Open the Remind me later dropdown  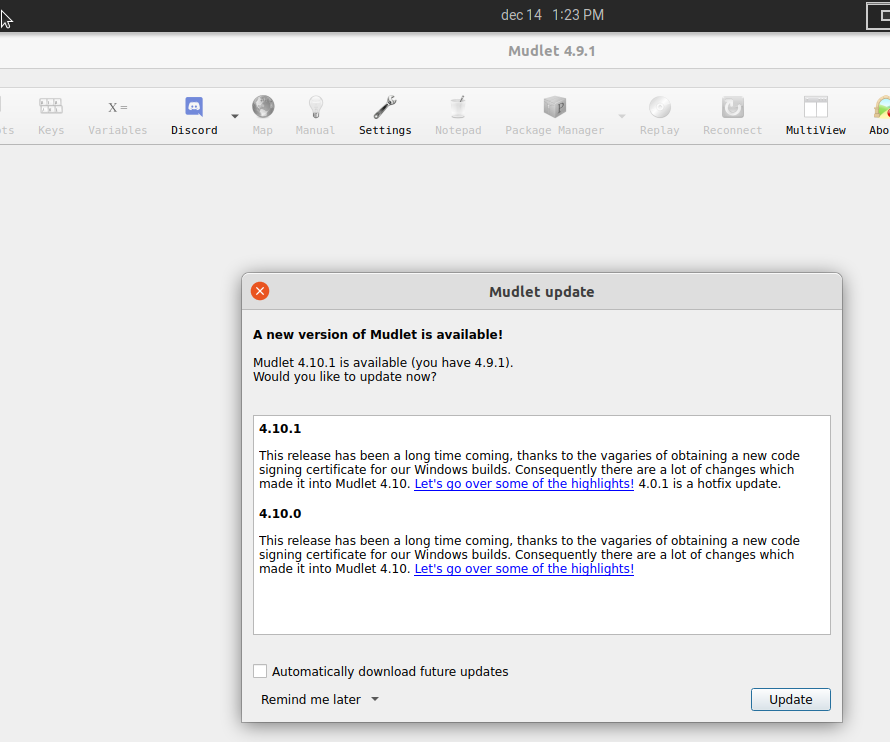[318, 699]
